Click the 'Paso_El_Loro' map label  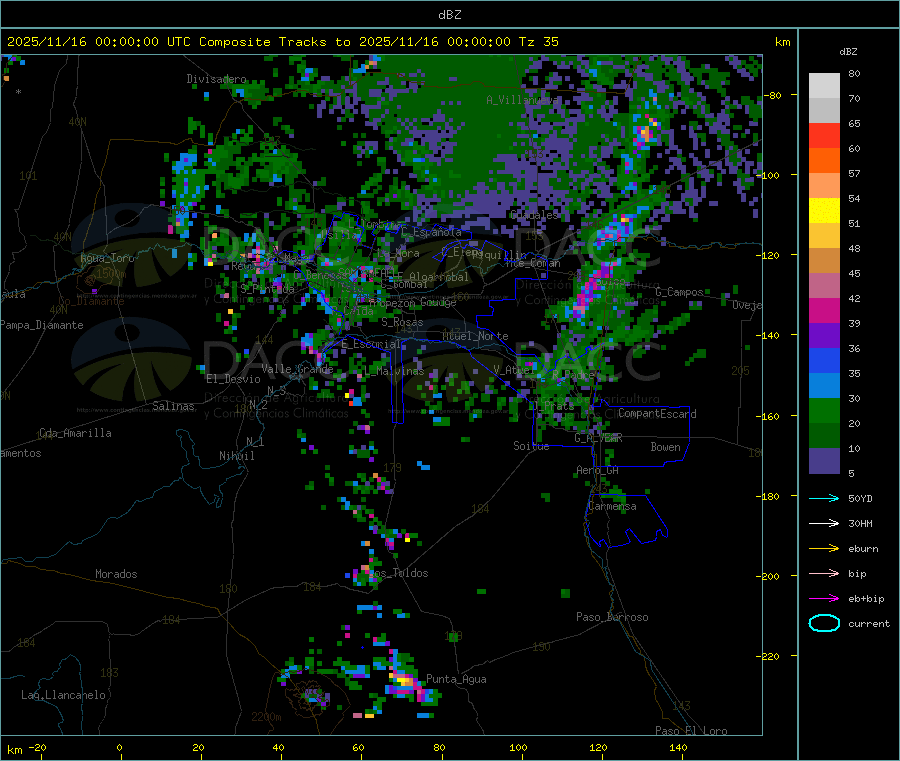tap(691, 731)
